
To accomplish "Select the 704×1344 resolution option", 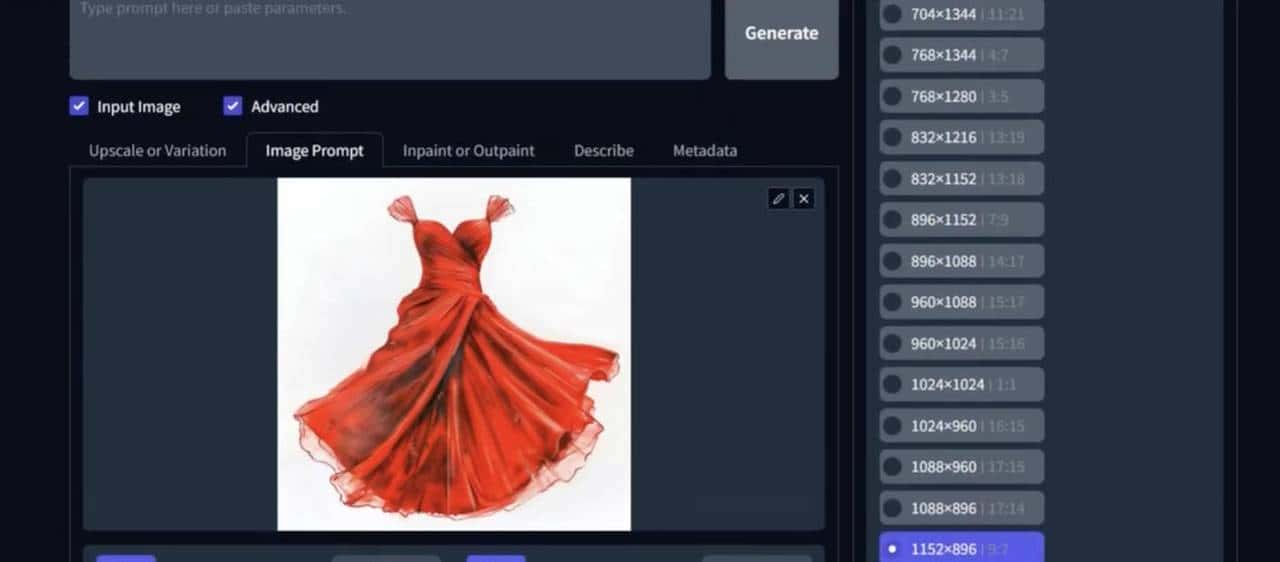I will [892, 15].
